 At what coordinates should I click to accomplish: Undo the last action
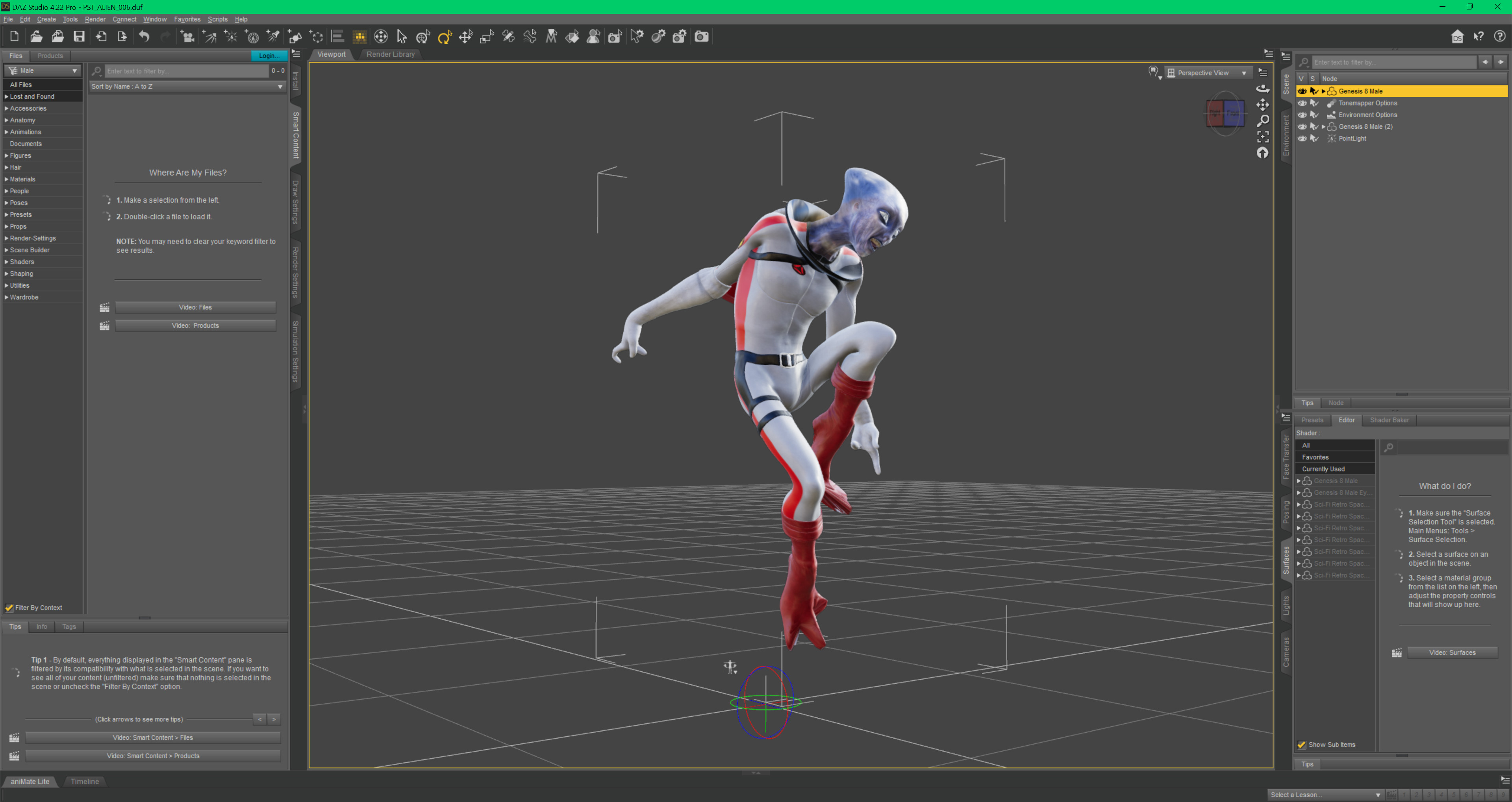coord(144,36)
